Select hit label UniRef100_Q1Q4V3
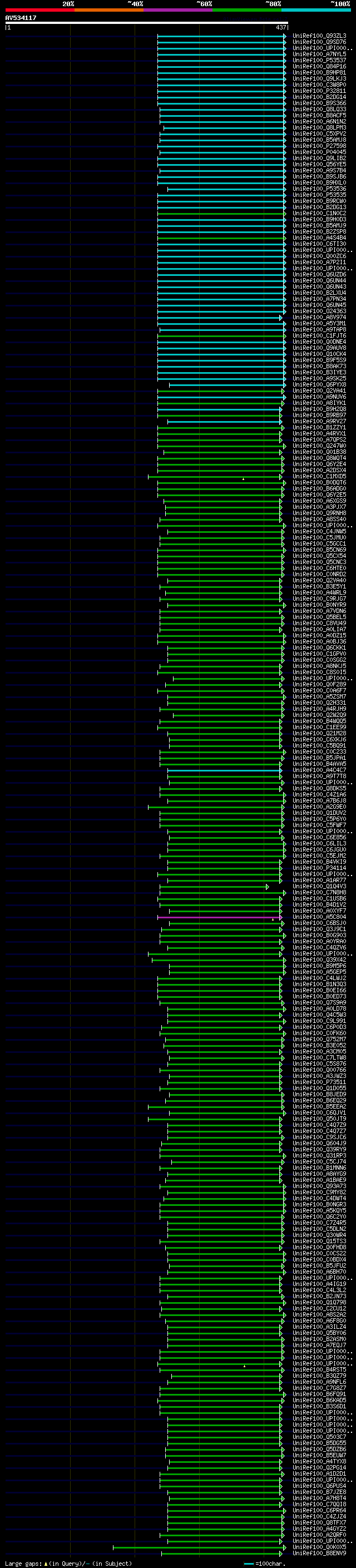 coord(319,886)
